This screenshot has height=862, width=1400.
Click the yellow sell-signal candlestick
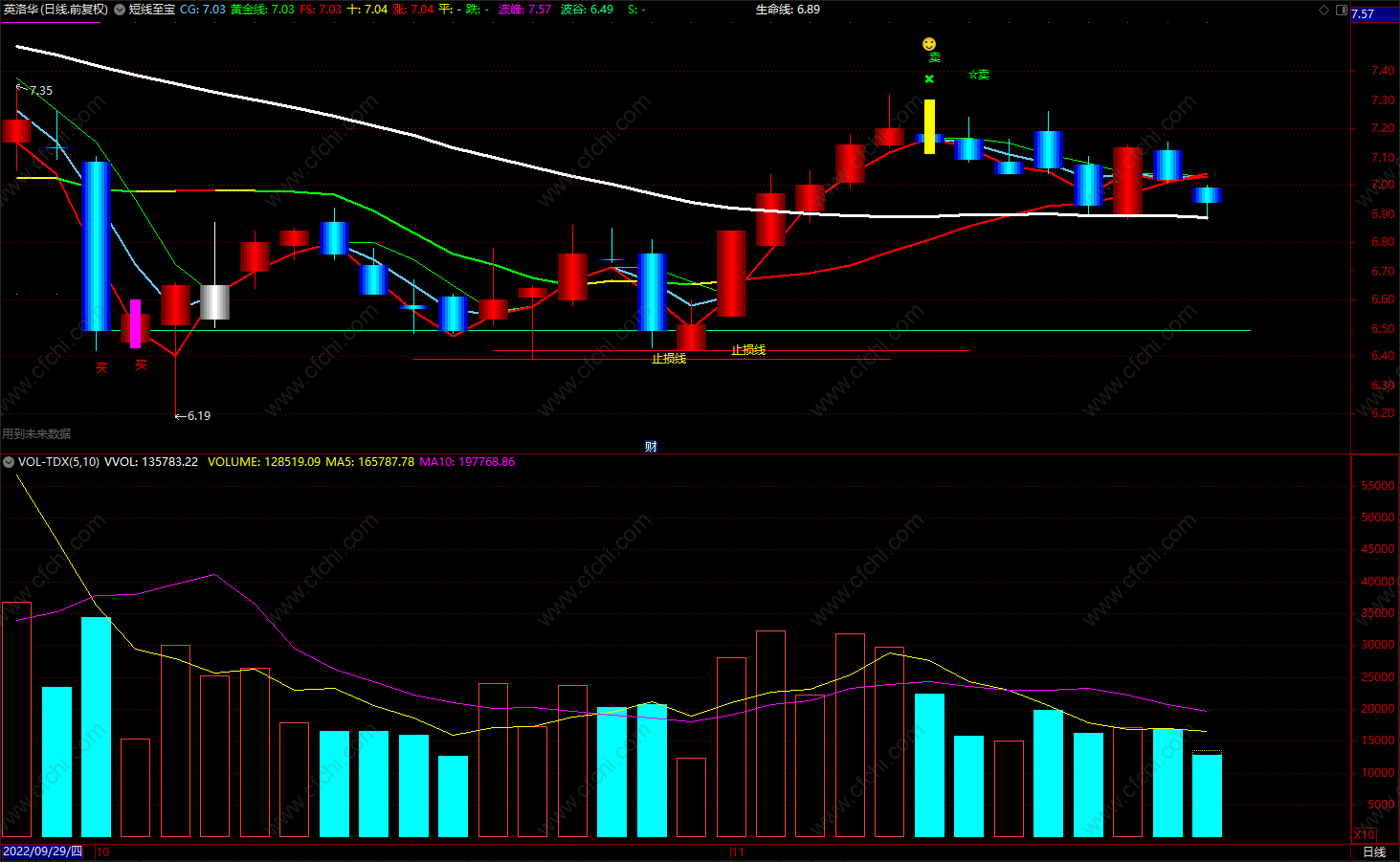pos(929,126)
